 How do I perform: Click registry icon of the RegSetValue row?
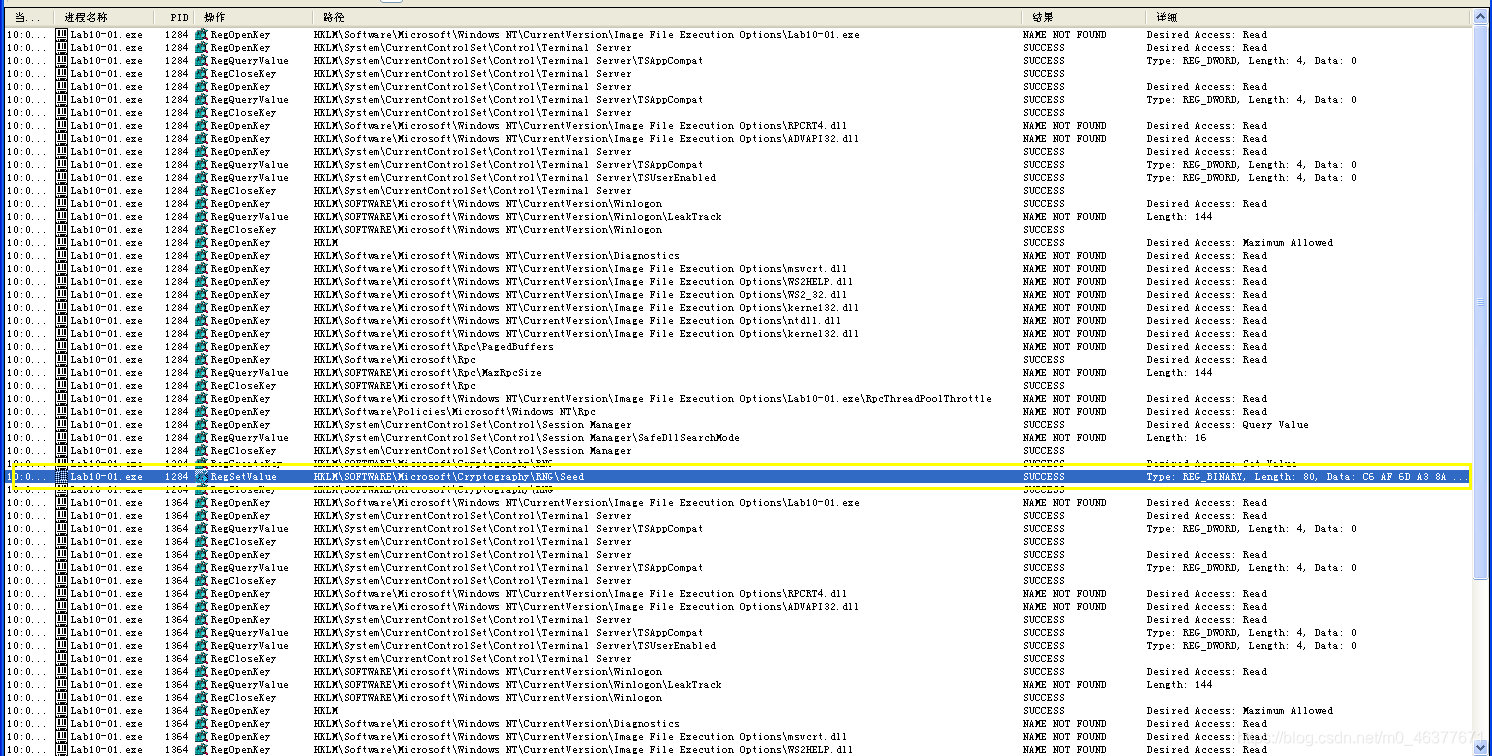pos(201,477)
